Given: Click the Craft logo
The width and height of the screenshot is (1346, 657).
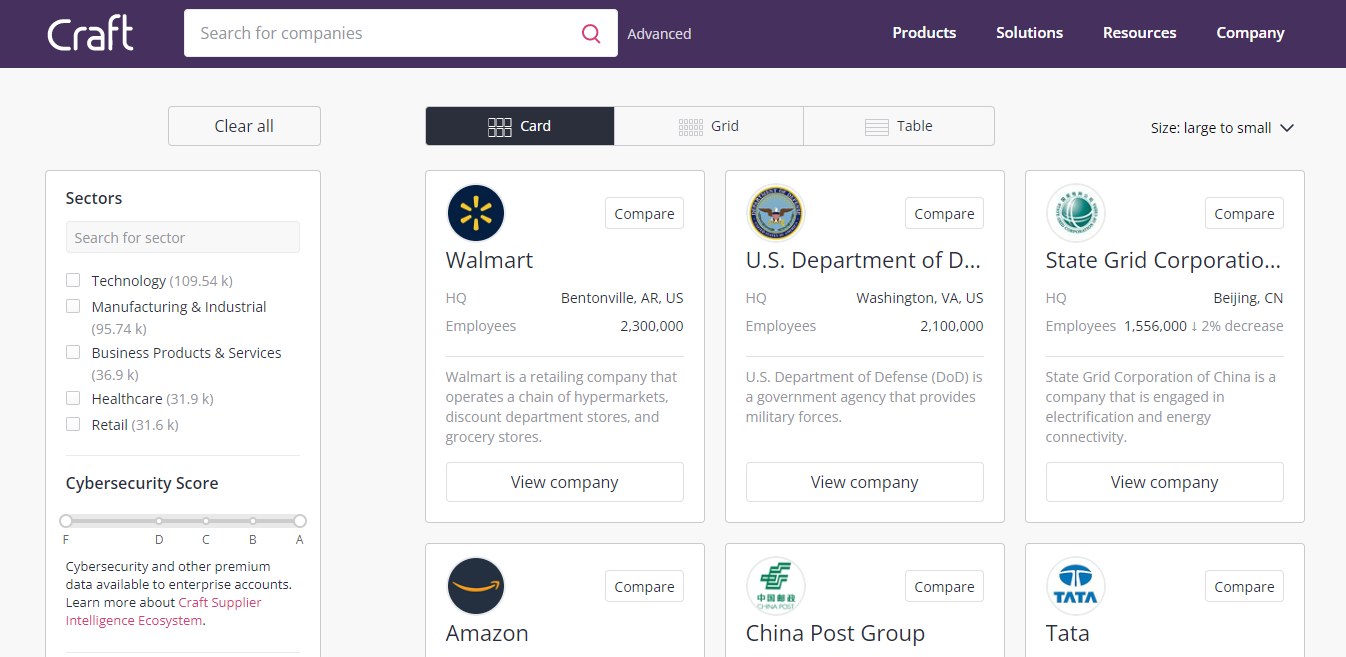Looking at the screenshot, I should click(89, 32).
